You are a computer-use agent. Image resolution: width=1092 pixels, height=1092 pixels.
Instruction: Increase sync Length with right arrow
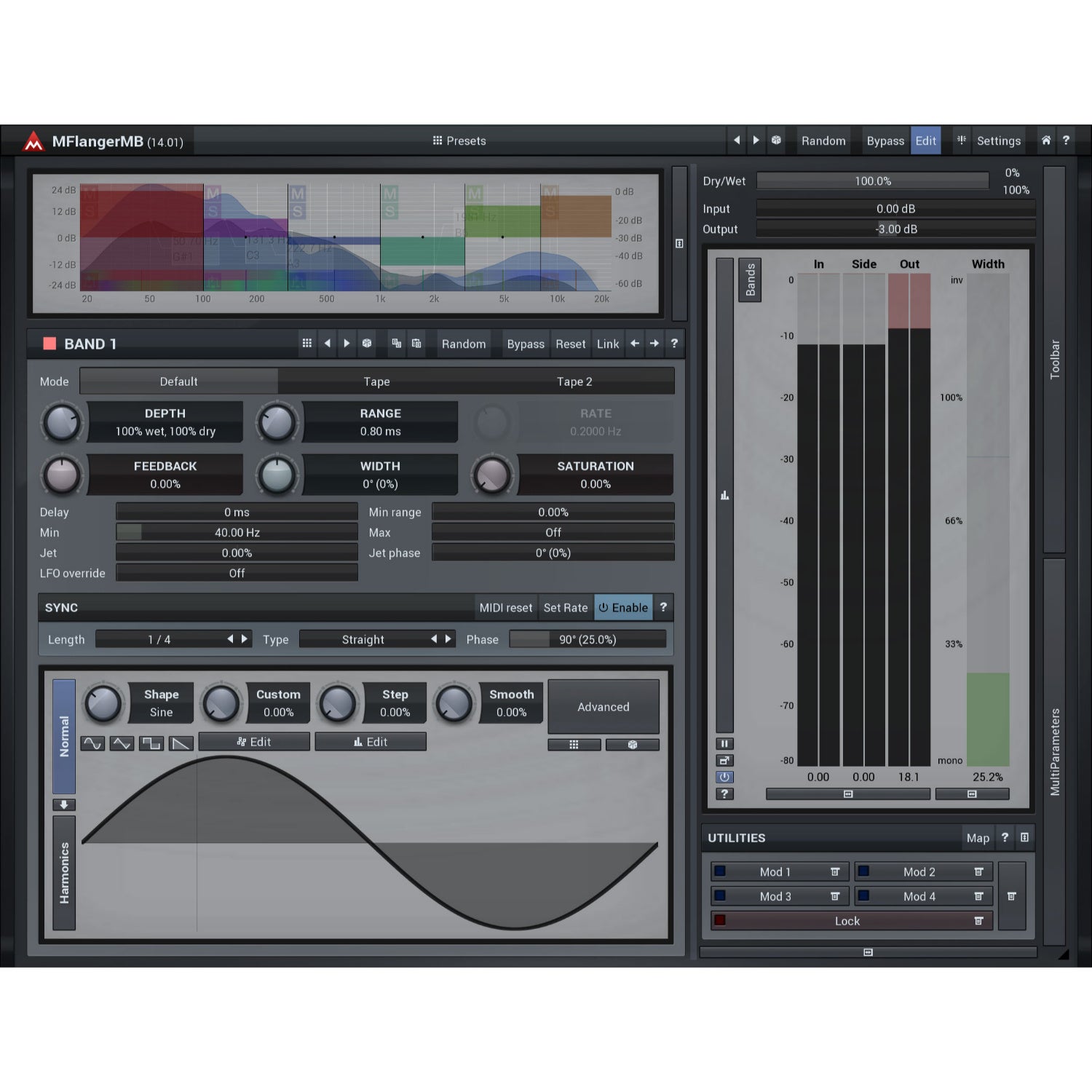[x=245, y=639]
